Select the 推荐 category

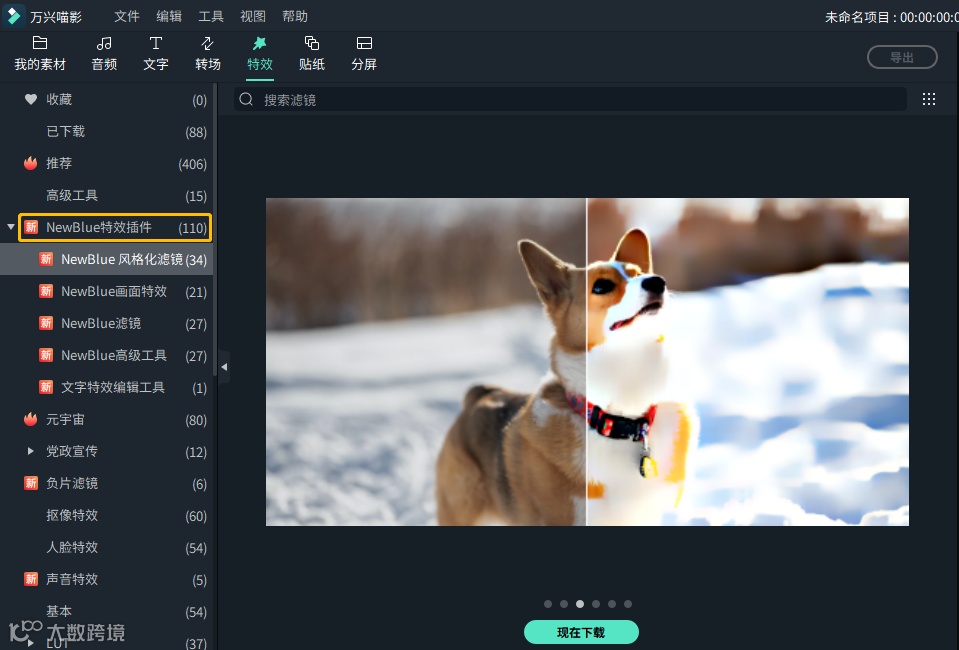click(106, 163)
